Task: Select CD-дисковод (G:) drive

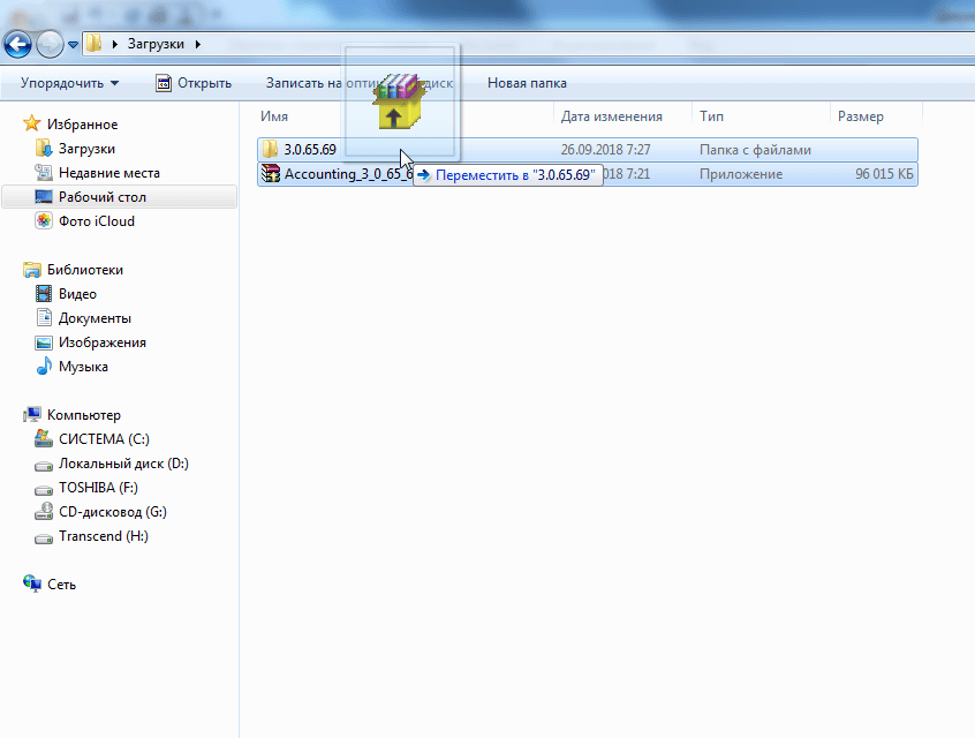Action: (x=112, y=512)
